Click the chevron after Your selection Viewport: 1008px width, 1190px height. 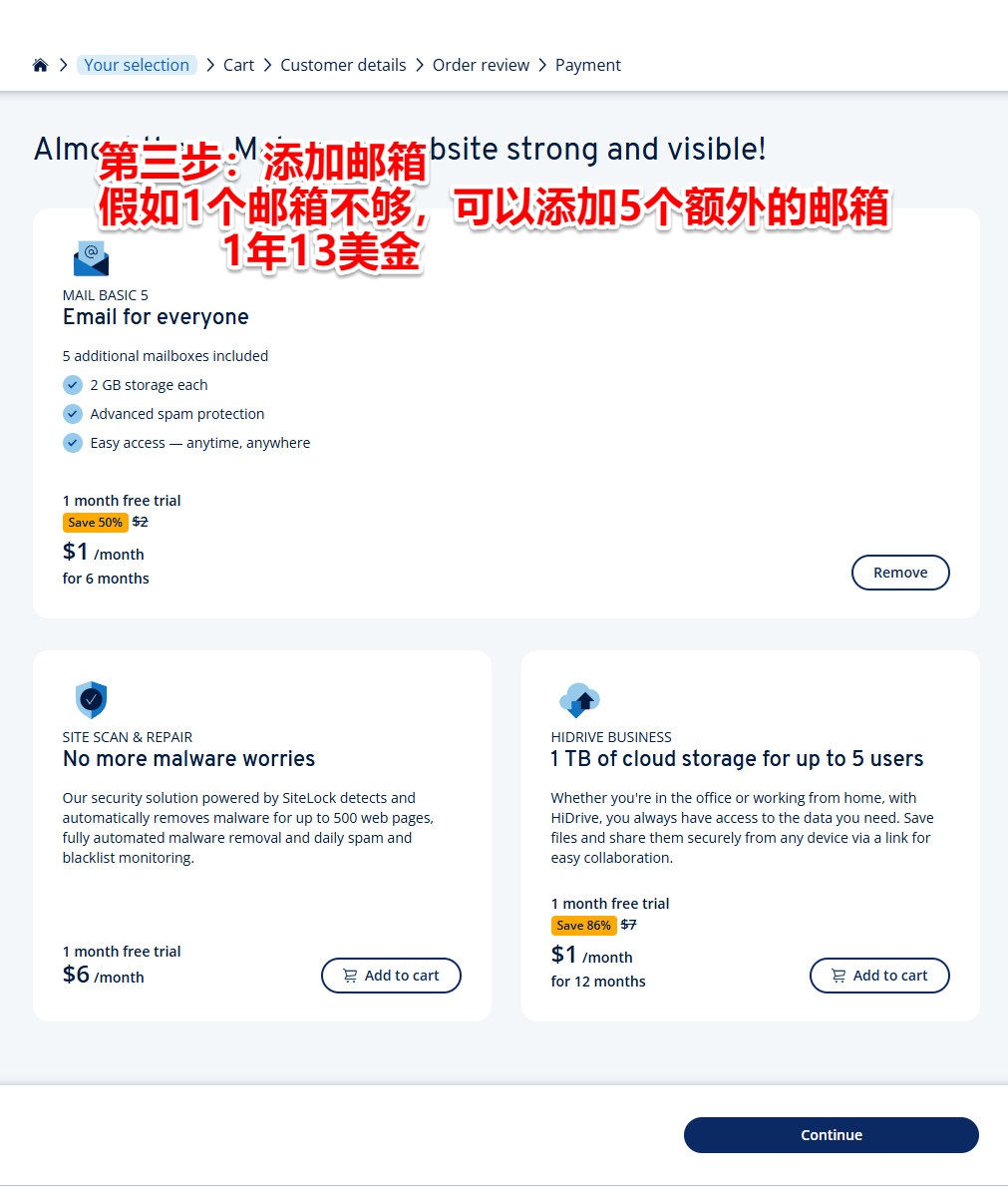(x=210, y=65)
